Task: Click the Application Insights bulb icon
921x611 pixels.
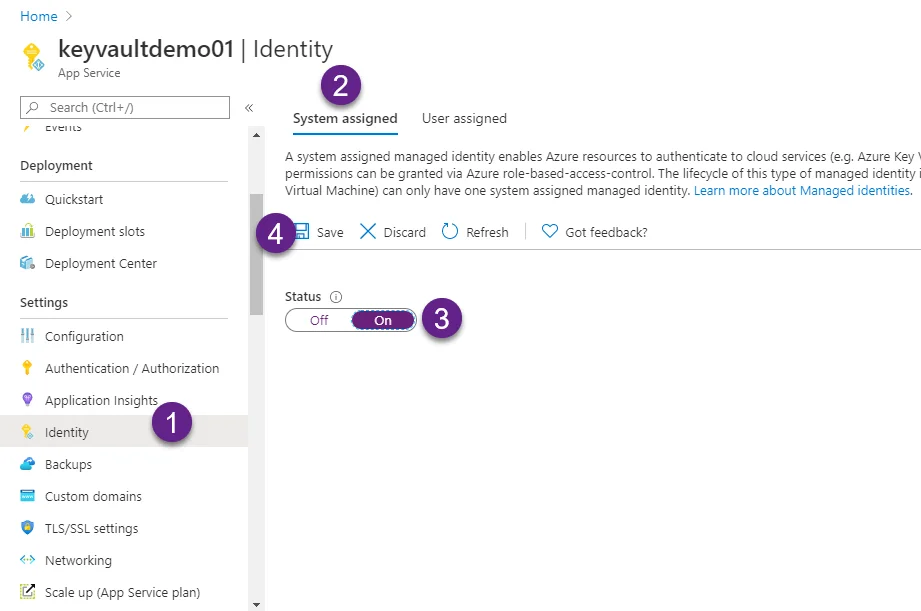Action: [27, 400]
